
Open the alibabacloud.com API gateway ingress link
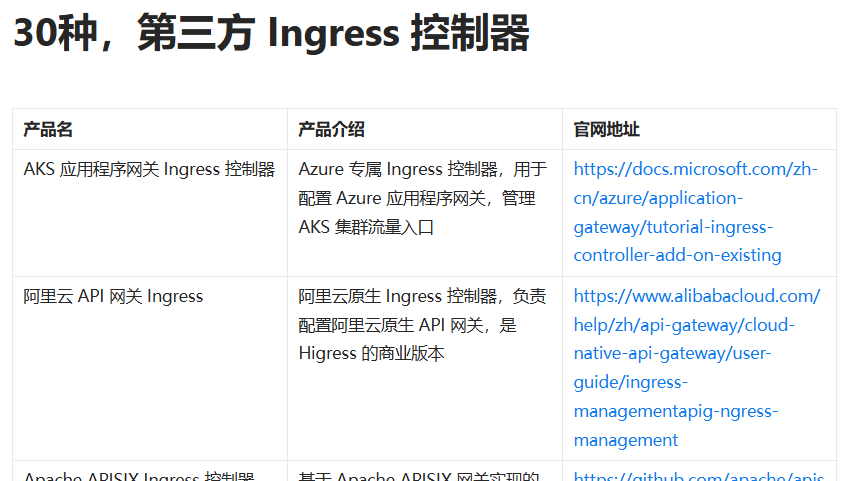tap(697, 368)
